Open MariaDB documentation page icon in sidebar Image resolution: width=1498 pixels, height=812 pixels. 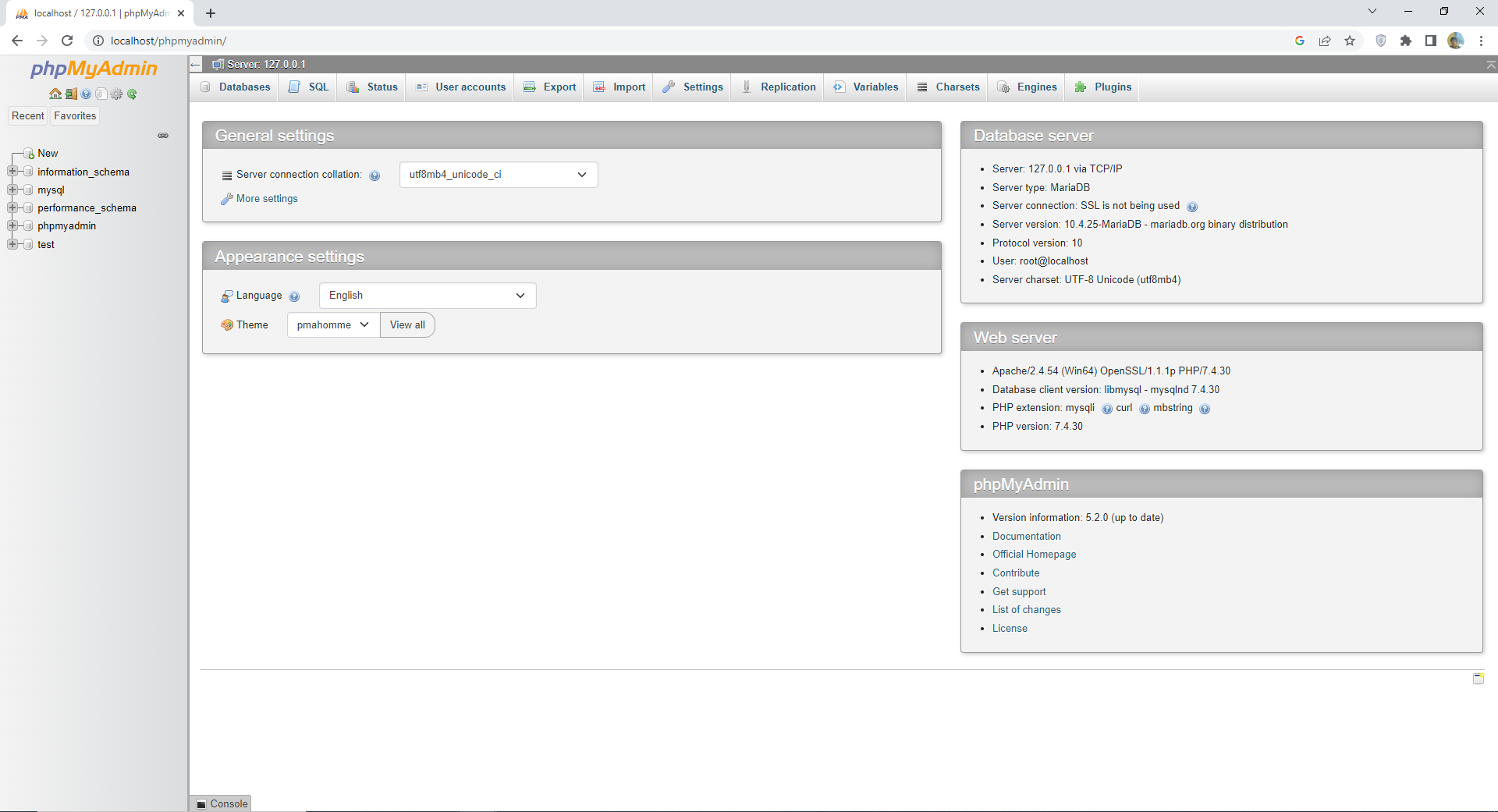(x=101, y=94)
